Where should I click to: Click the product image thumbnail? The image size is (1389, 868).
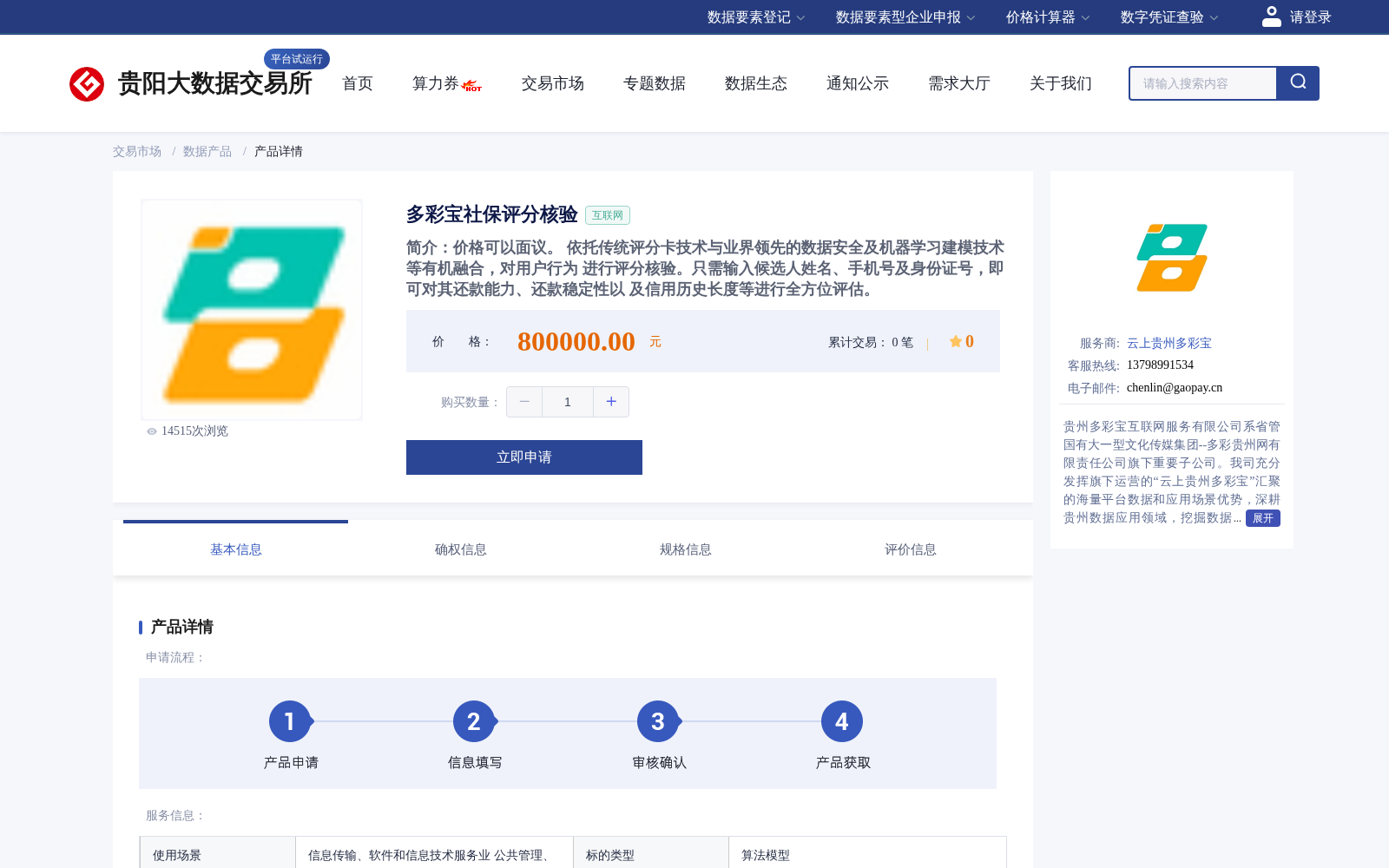coord(252,310)
